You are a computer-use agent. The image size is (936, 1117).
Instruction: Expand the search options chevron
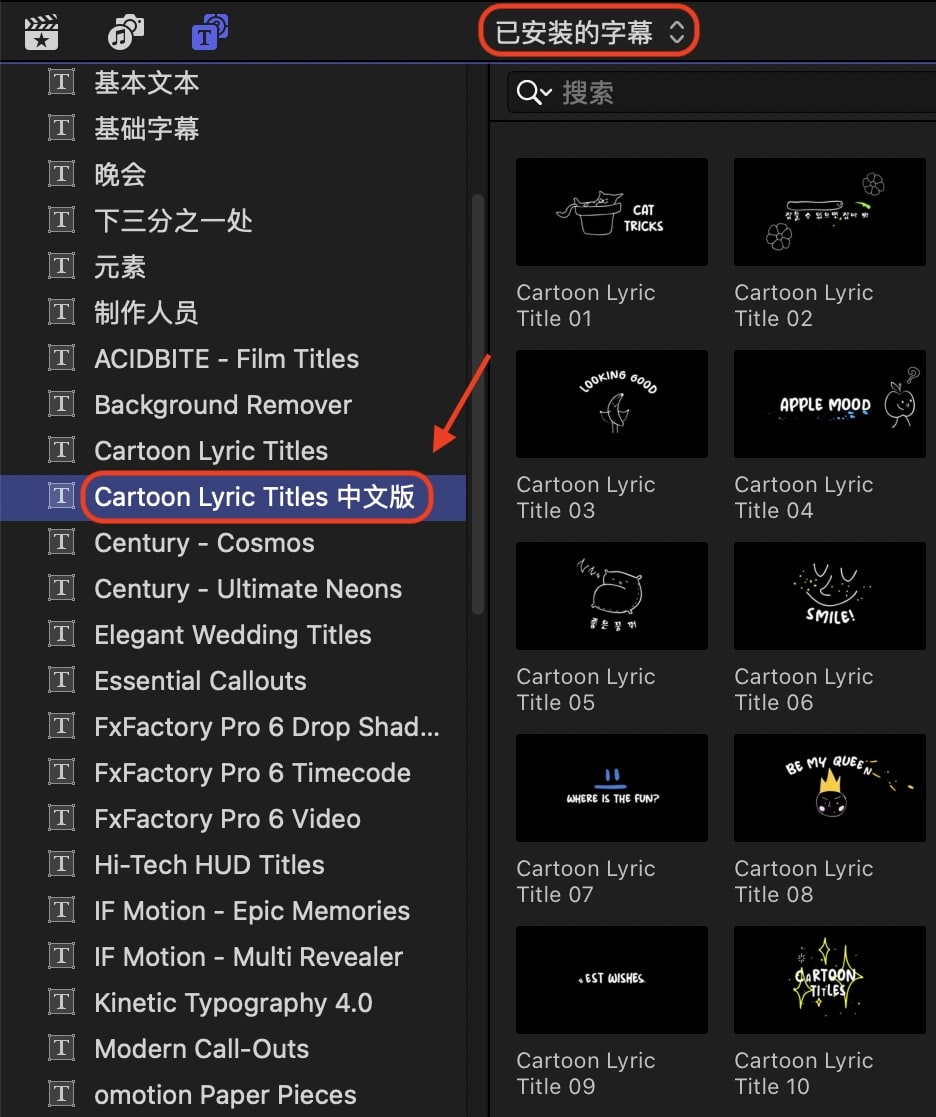546,93
